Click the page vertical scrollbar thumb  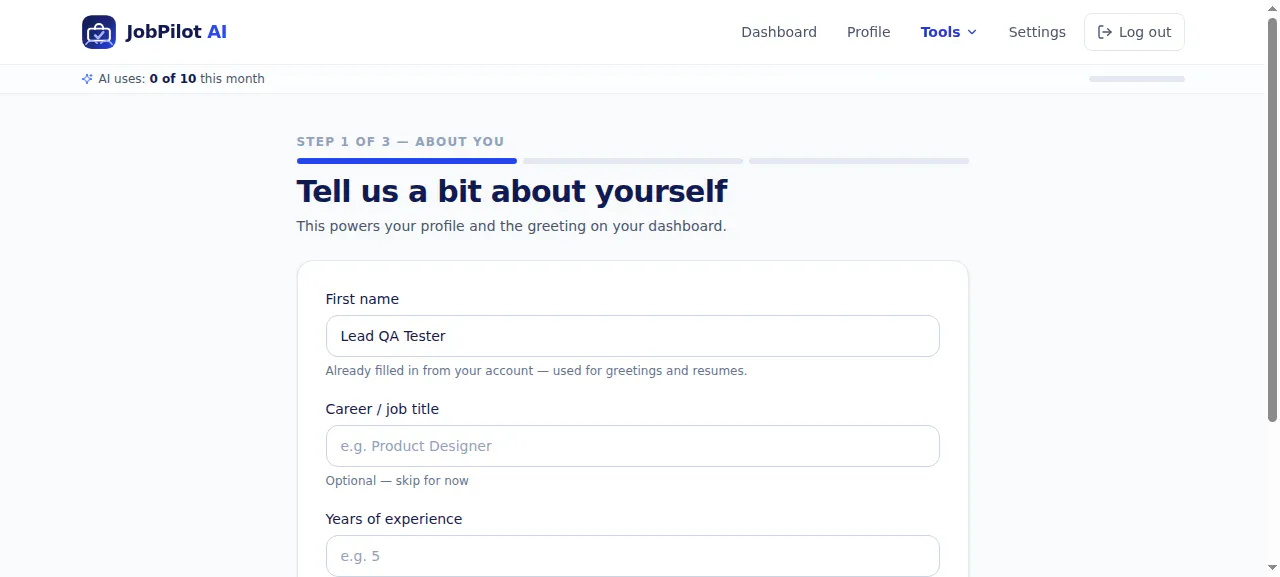pos(1272,220)
